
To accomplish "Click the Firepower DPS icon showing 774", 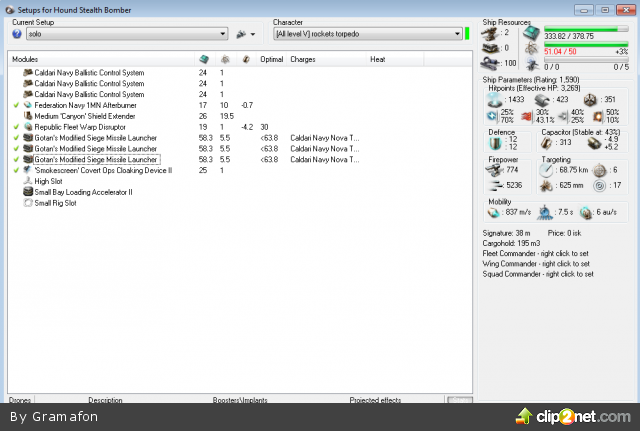I will pos(495,170).
